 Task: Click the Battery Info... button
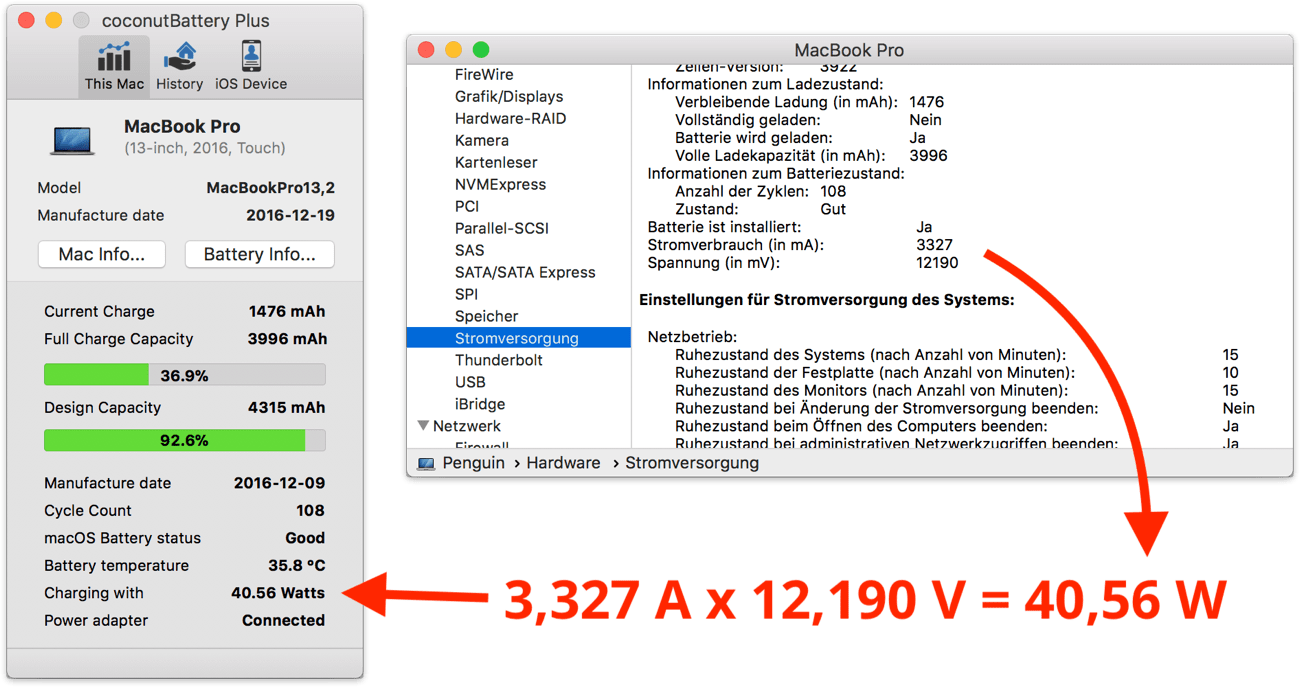tap(259, 254)
